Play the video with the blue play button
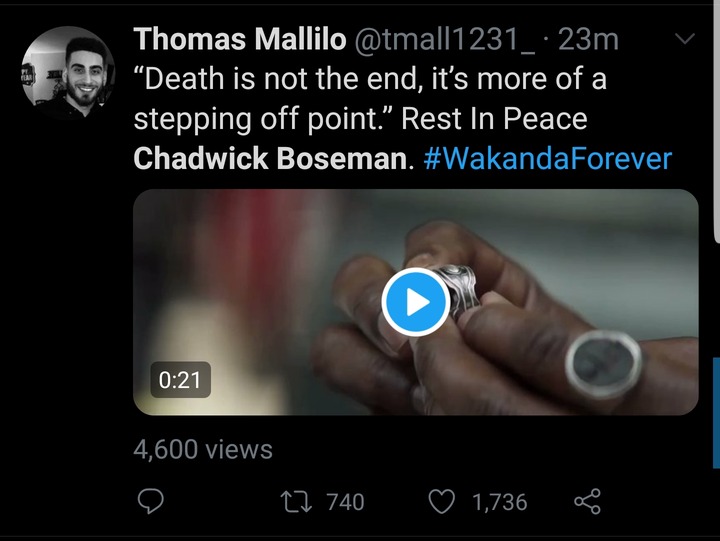This screenshot has width=720, height=541. (415, 301)
